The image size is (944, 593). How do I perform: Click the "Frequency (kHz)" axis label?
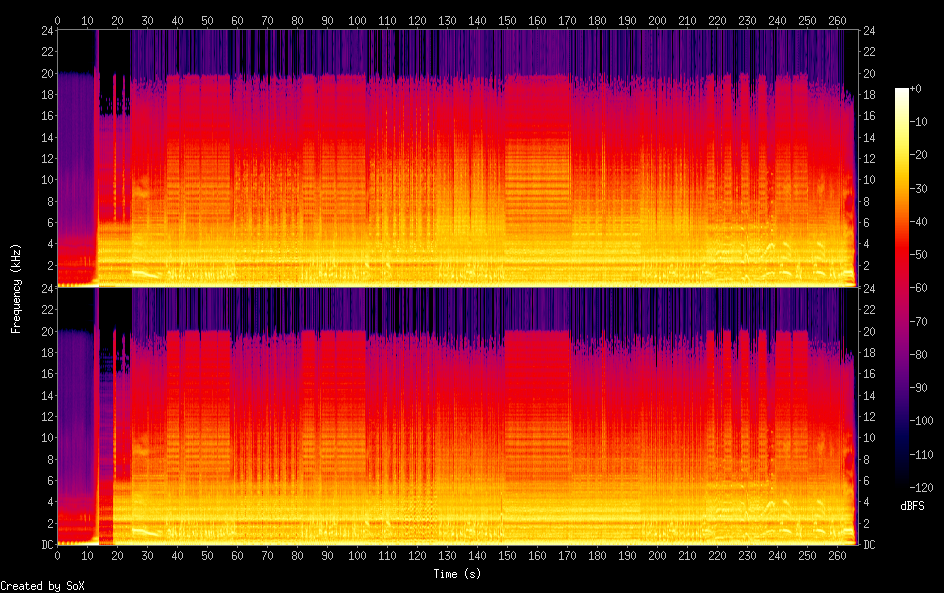coord(16,288)
